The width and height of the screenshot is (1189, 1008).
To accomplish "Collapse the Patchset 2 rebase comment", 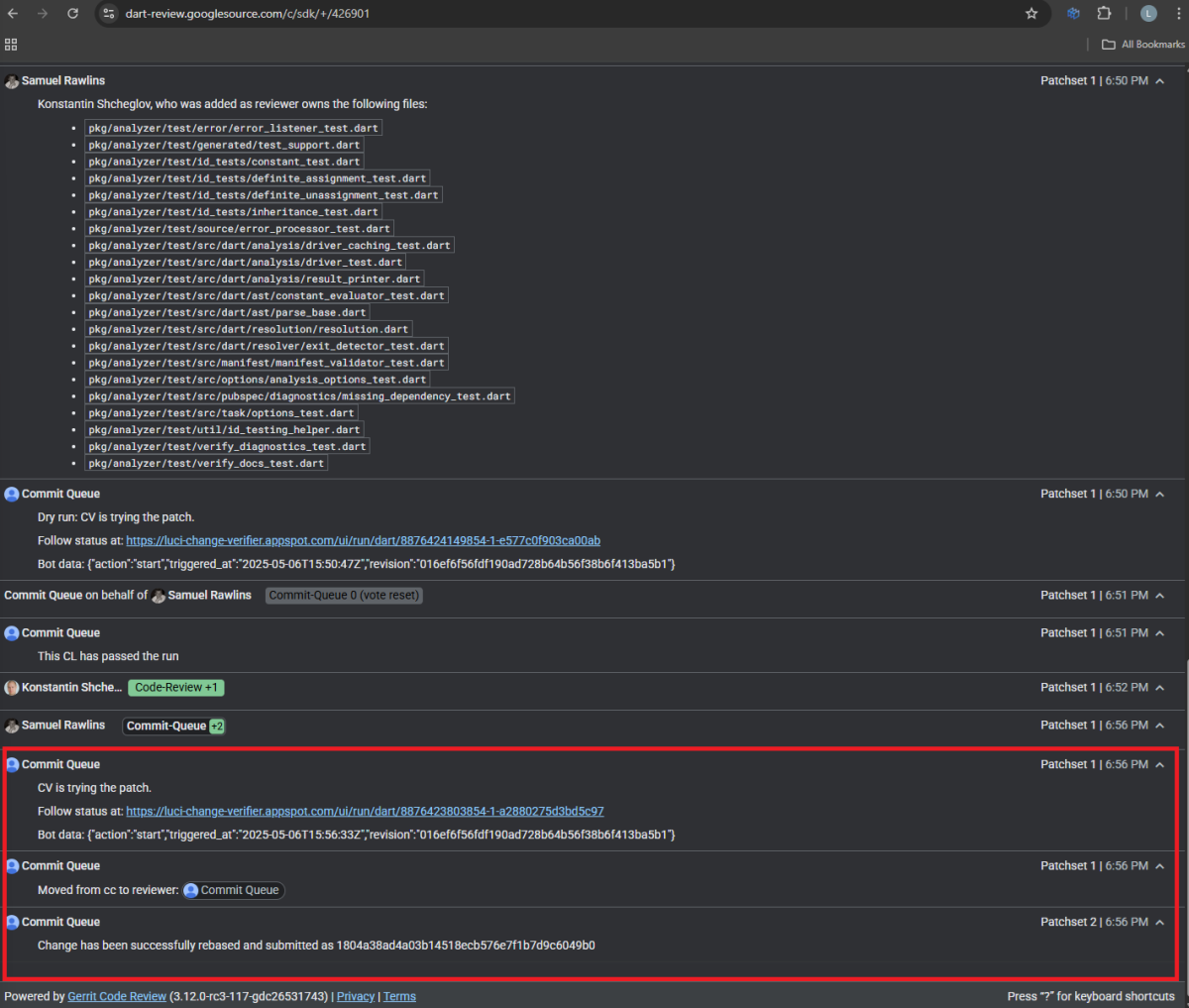I will point(1161,921).
